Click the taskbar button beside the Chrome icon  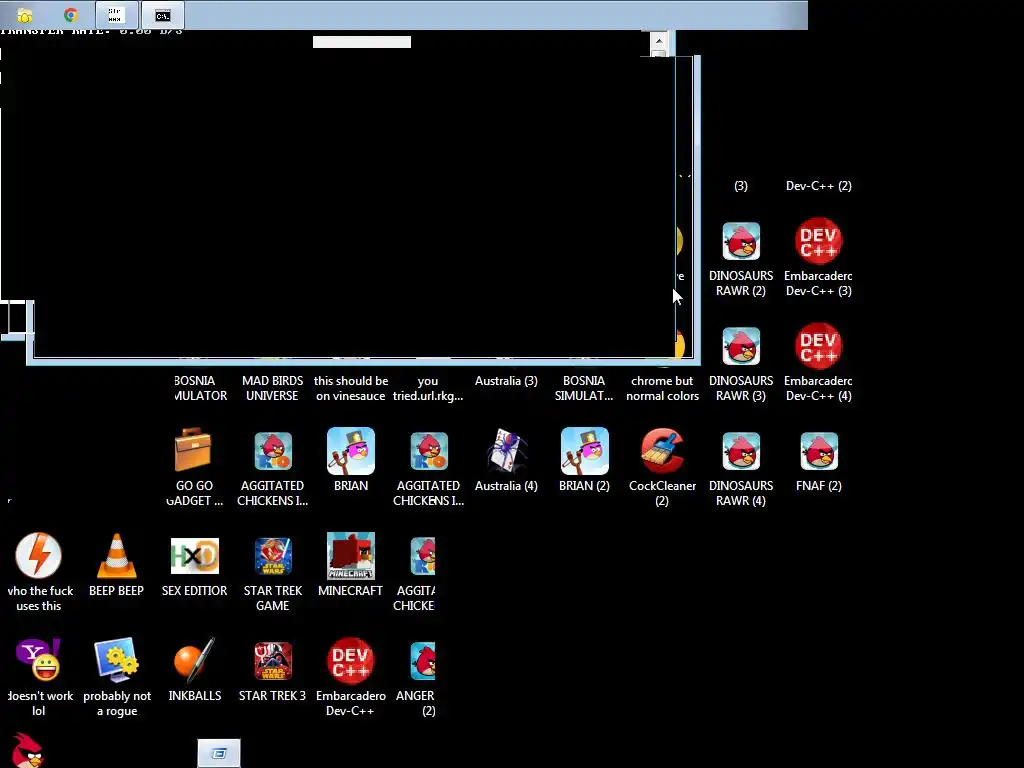[x=116, y=15]
